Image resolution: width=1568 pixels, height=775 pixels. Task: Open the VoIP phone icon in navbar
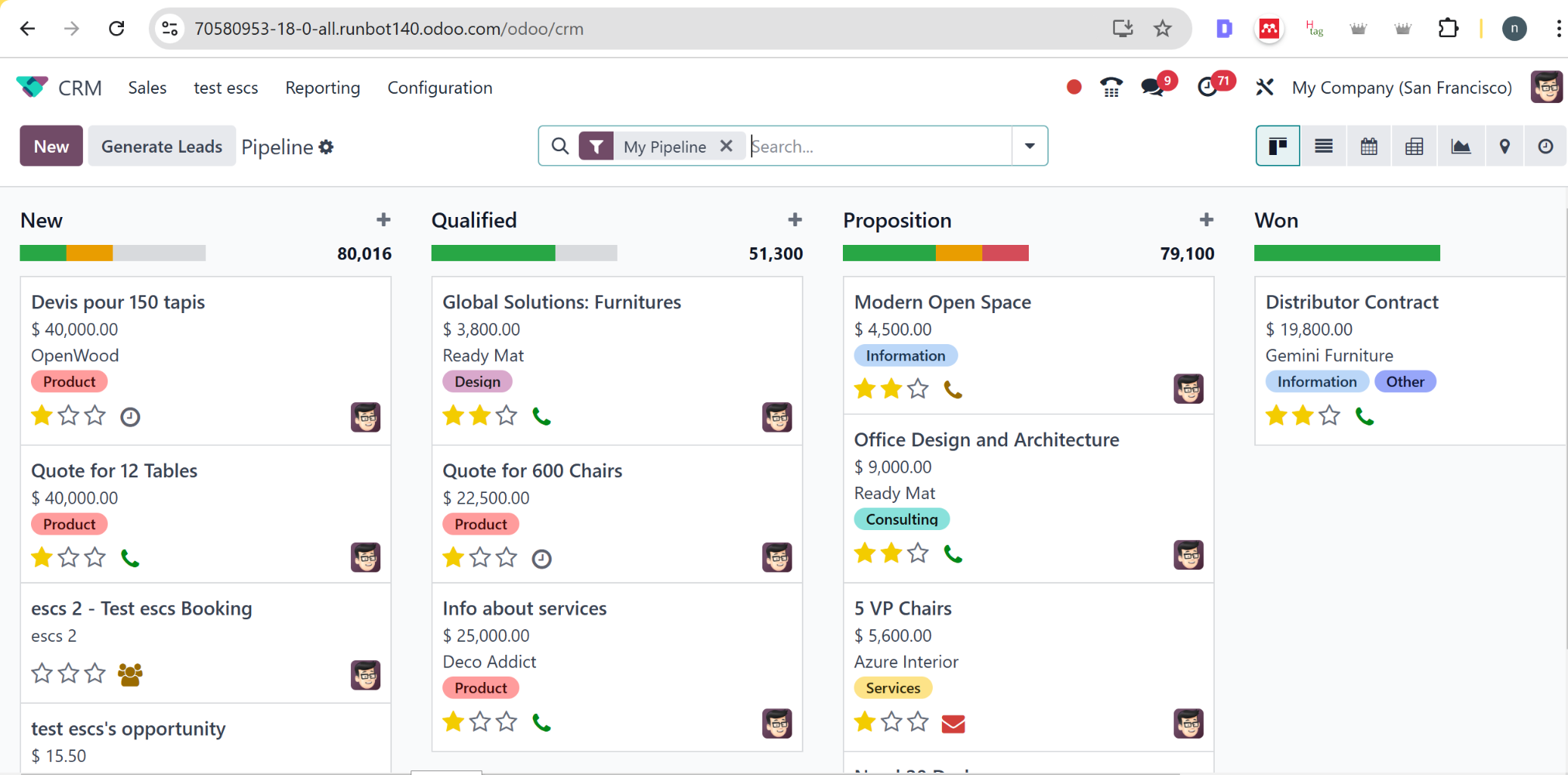(1112, 88)
